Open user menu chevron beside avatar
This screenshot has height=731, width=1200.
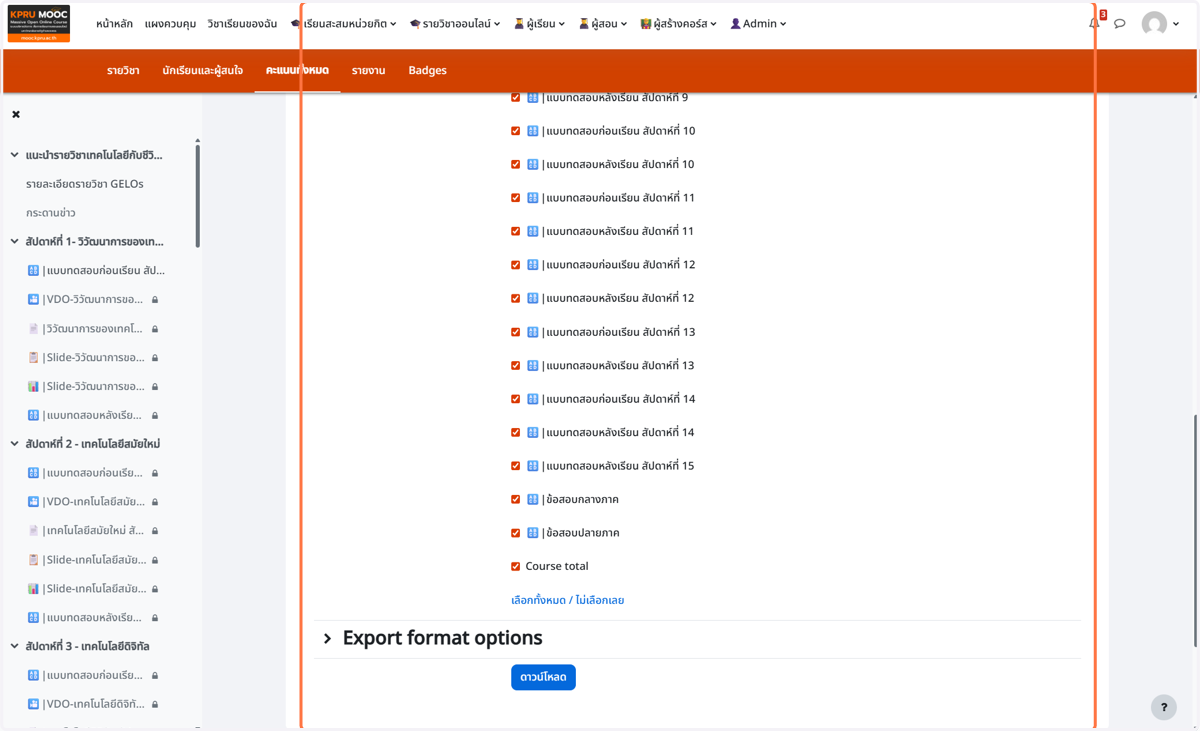coord(1176,24)
